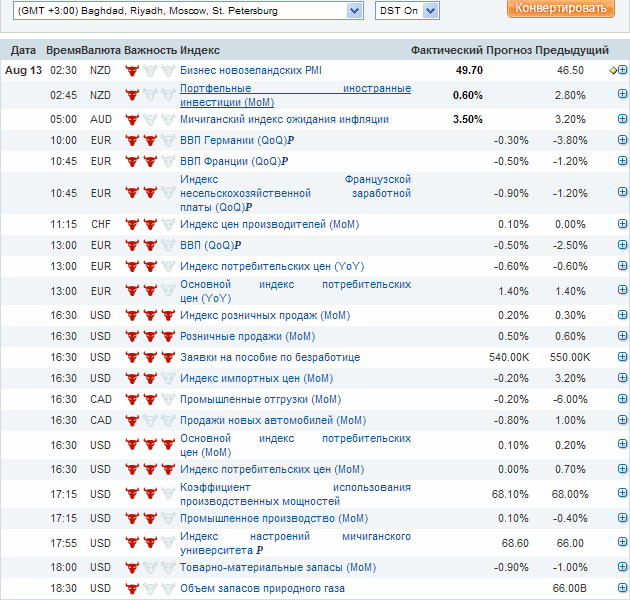Click the Конвертировать button
Image resolution: width=630 pixels, height=600 pixels.
coord(561,8)
